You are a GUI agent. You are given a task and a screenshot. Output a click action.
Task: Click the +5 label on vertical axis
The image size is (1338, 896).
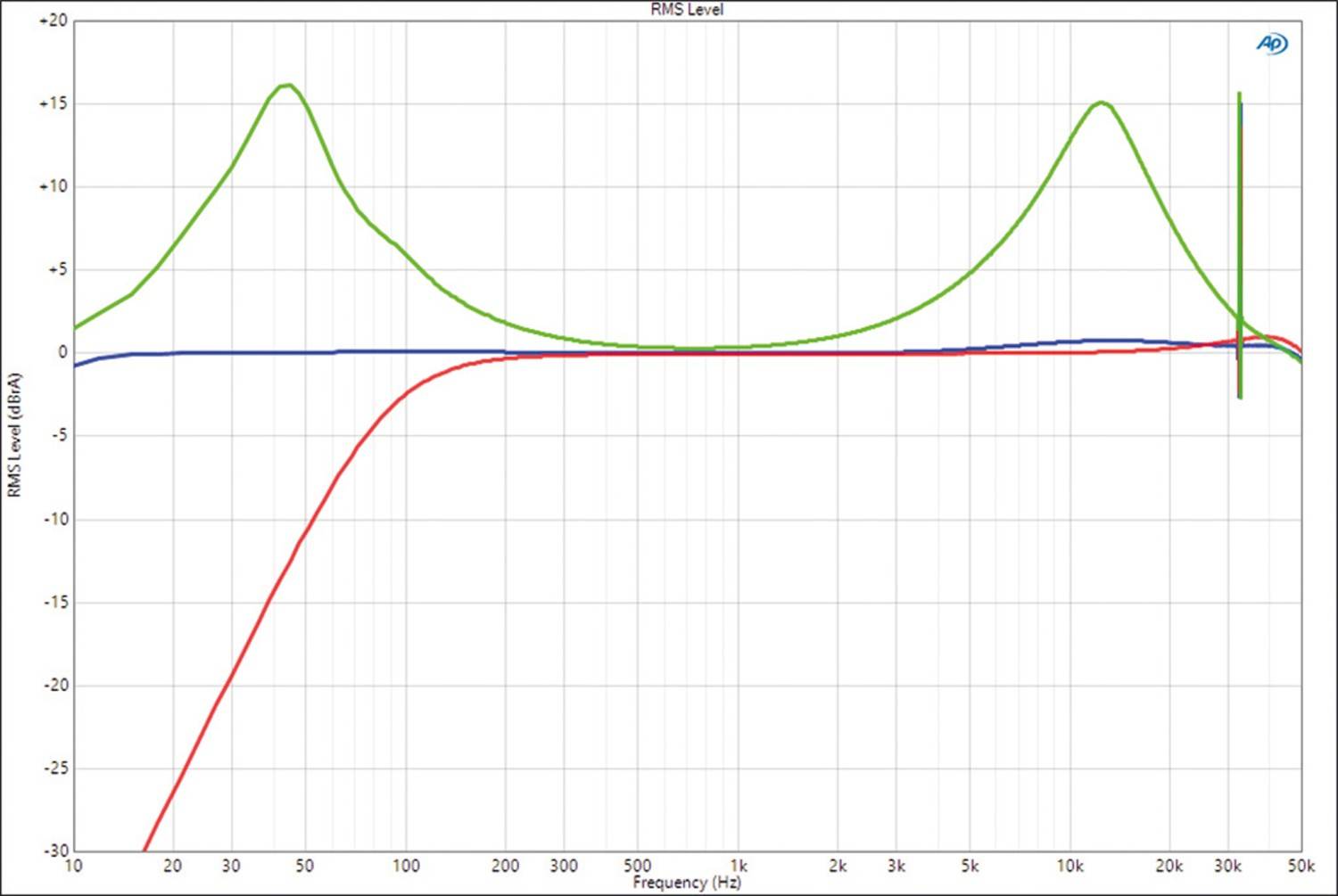[57, 269]
